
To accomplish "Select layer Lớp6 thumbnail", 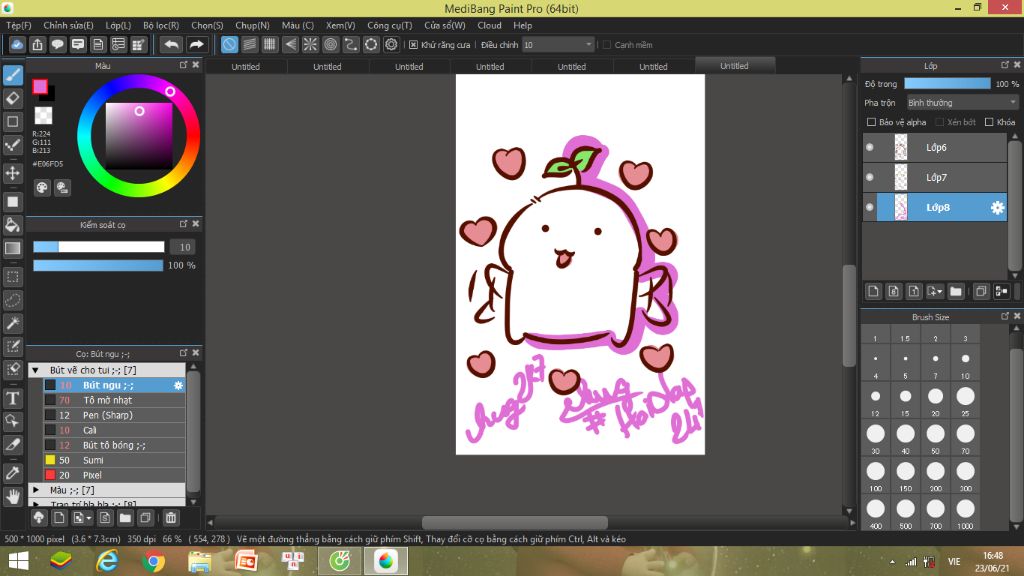I will pos(901,148).
